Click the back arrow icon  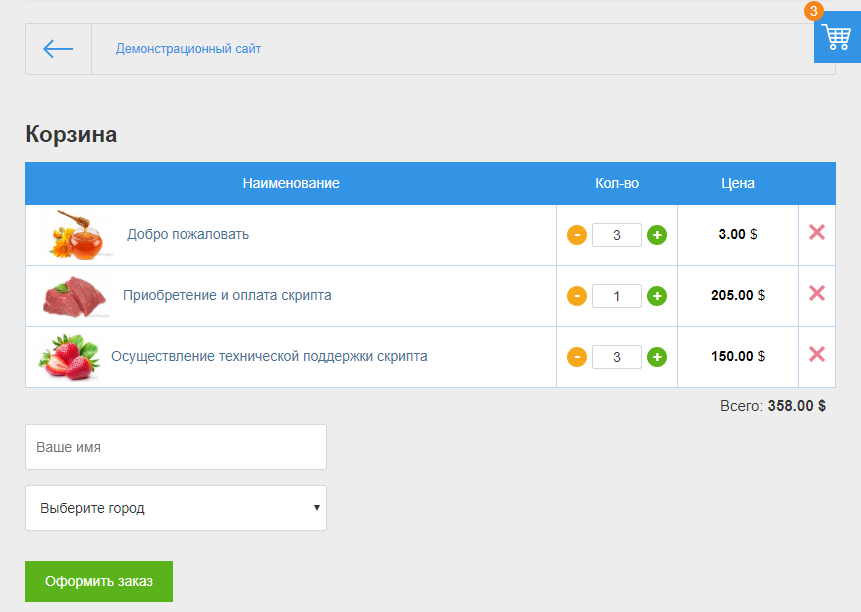[x=58, y=49]
